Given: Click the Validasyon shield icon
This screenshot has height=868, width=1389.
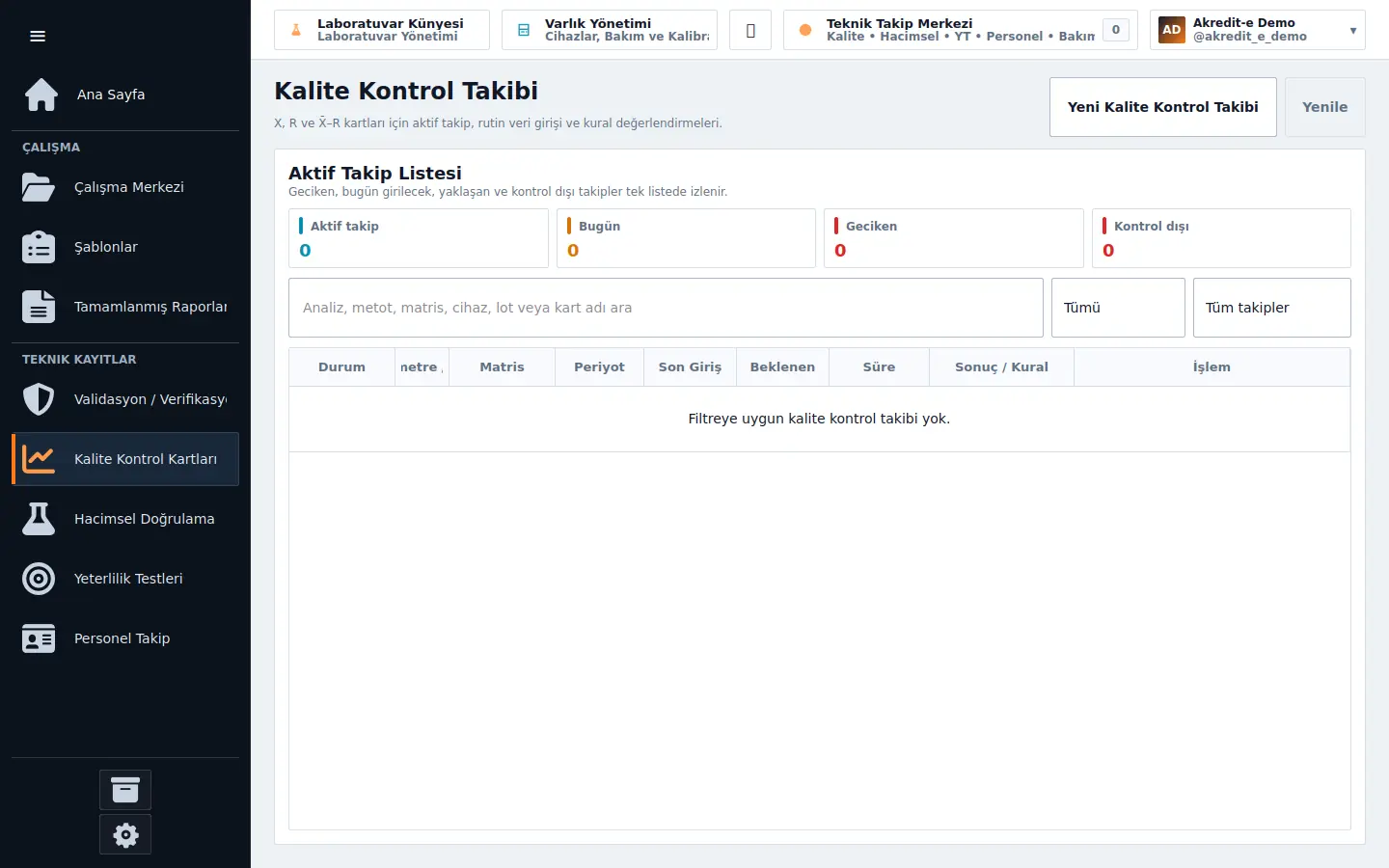Looking at the screenshot, I should pyautogui.click(x=39, y=399).
